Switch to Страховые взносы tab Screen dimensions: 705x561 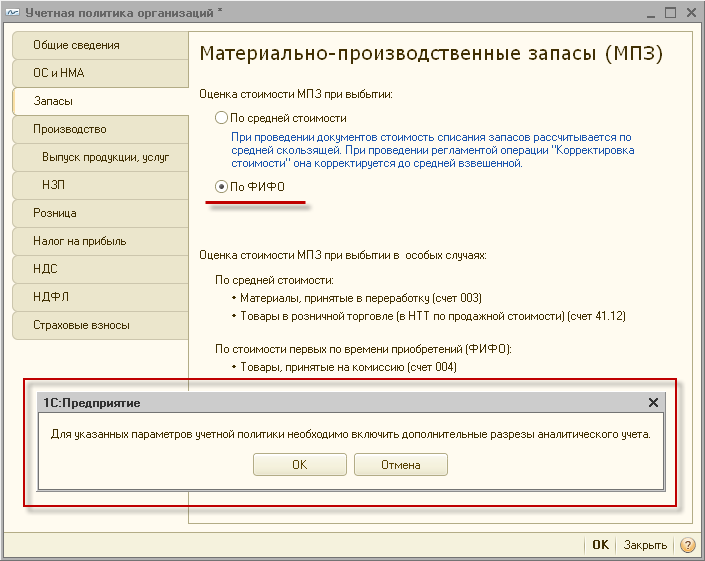100,325
